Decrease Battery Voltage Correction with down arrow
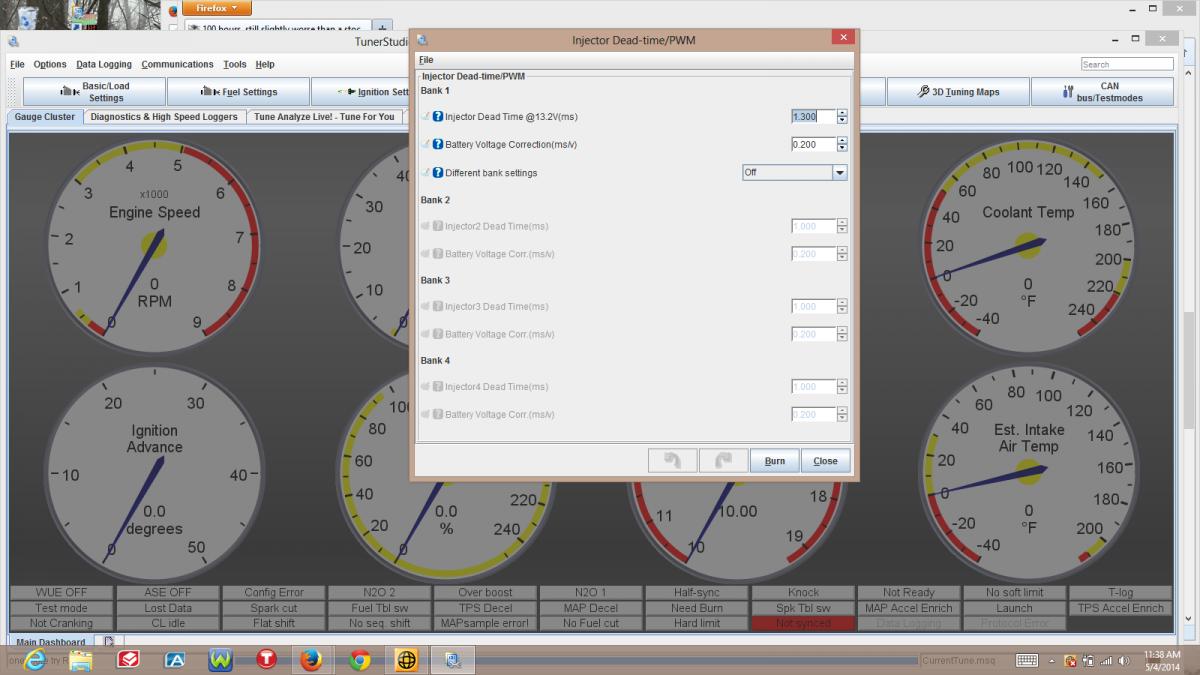 tap(842, 149)
